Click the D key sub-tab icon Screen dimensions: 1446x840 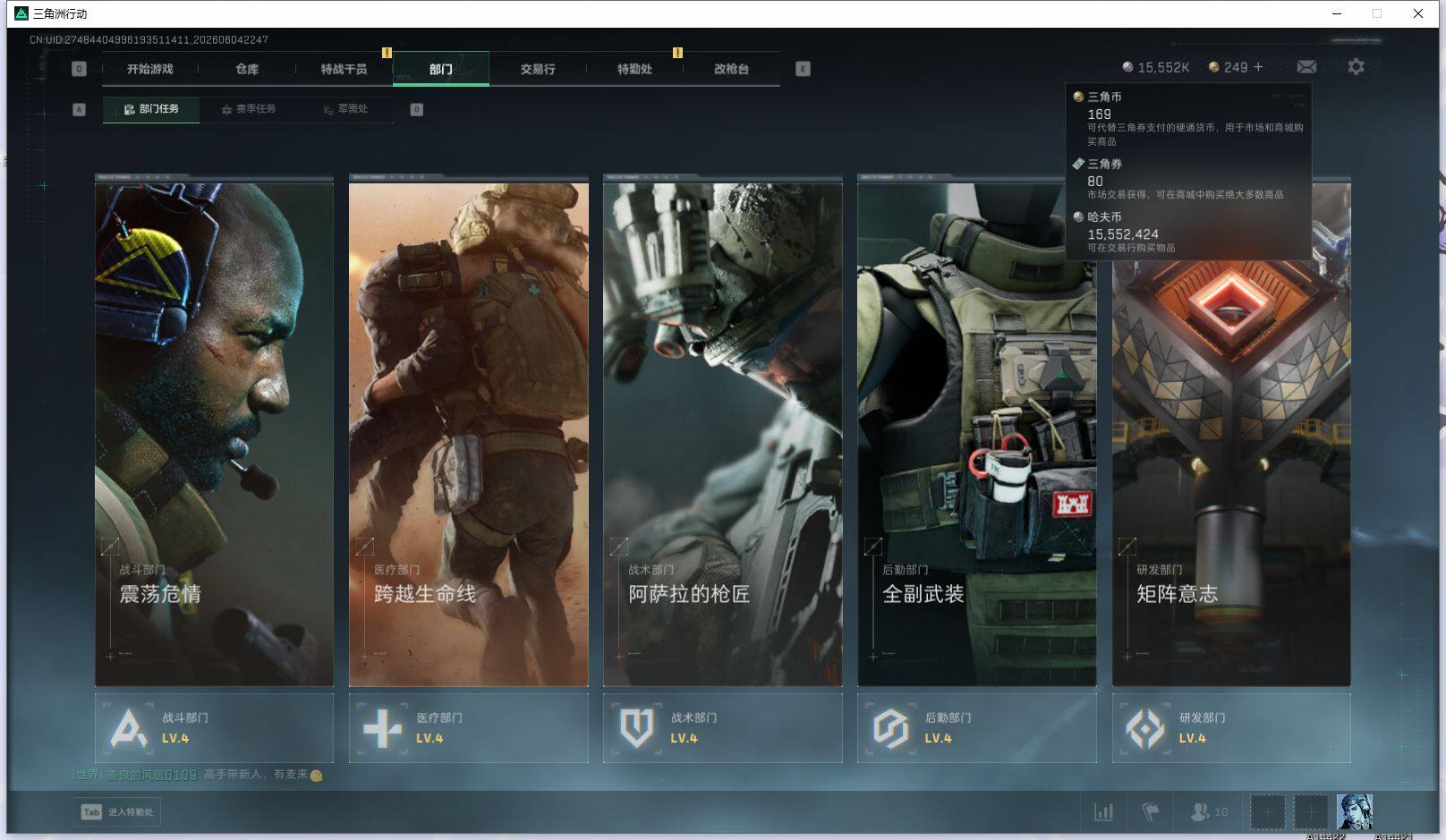(416, 109)
